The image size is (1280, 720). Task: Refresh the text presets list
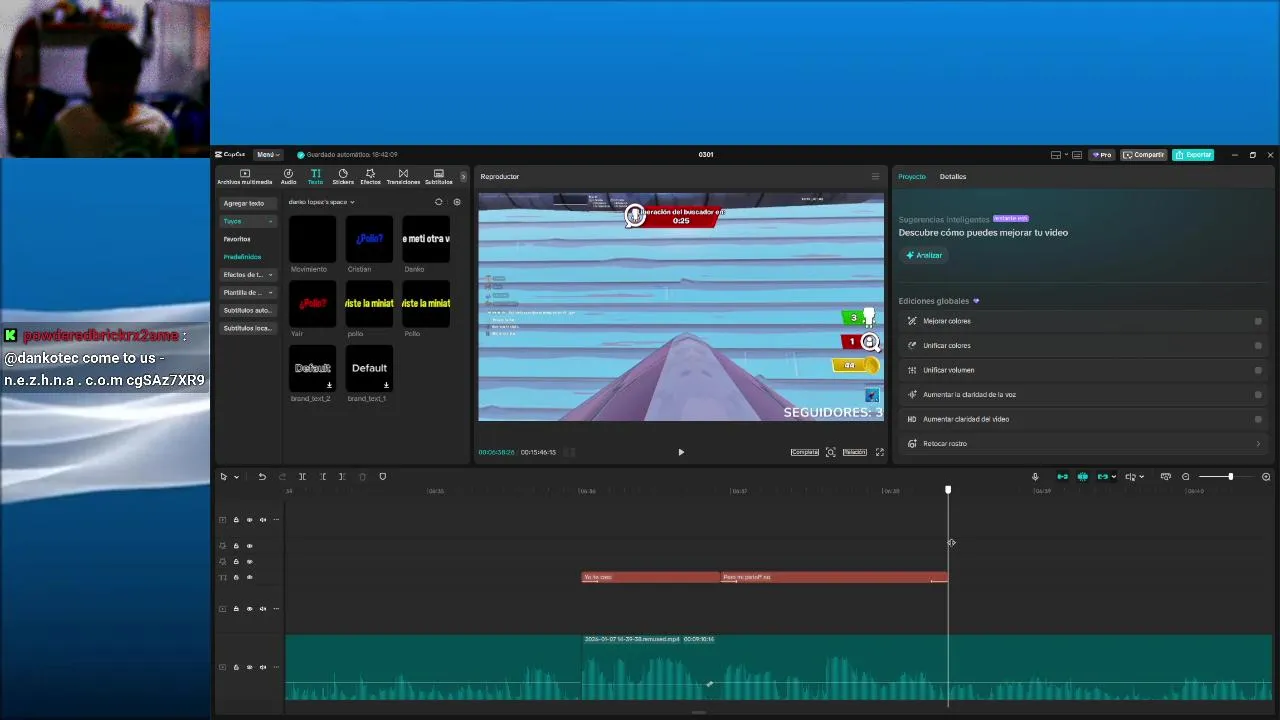point(438,202)
